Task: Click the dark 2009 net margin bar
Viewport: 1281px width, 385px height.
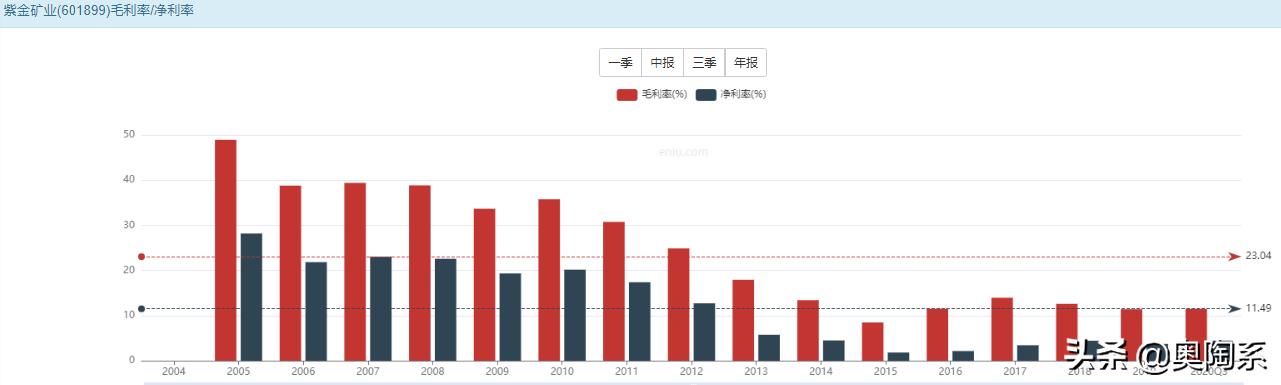Action: point(510,317)
